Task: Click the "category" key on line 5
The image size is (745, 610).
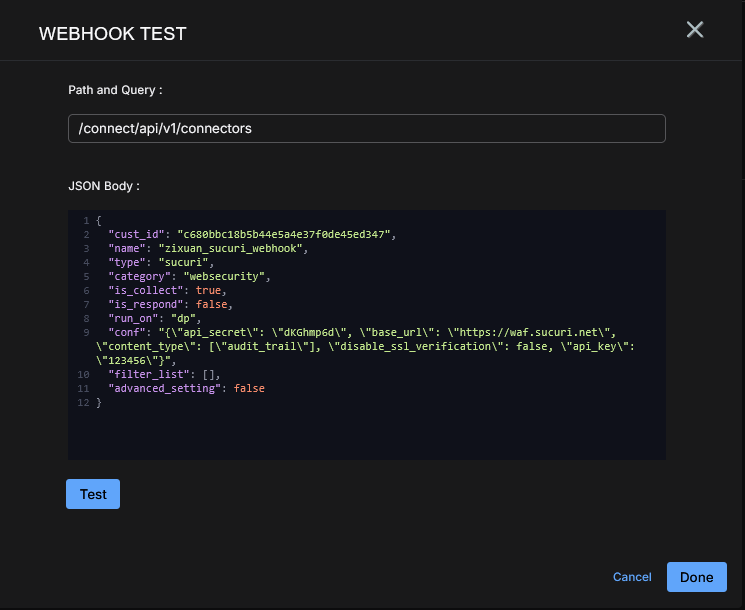Action: [x=139, y=276]
